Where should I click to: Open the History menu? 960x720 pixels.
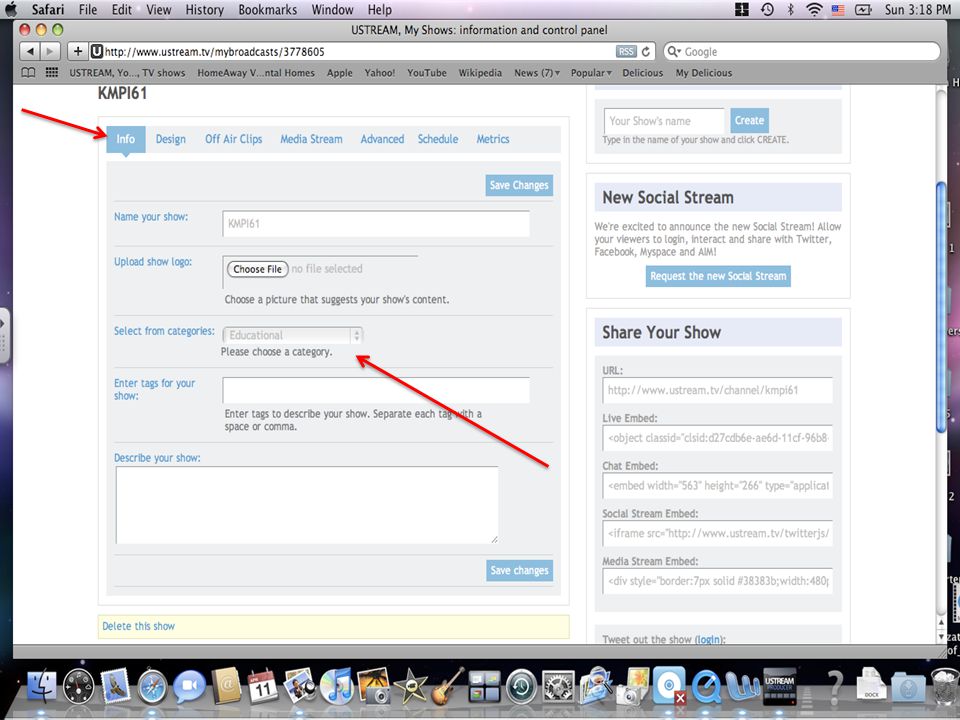(204, 9)
